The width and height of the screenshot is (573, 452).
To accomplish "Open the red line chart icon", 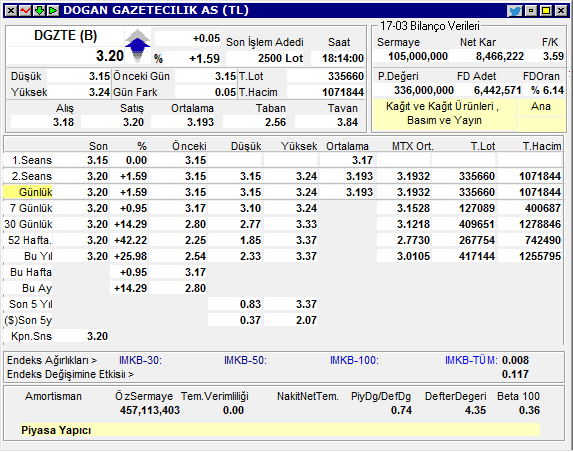I will click(25, 11).
